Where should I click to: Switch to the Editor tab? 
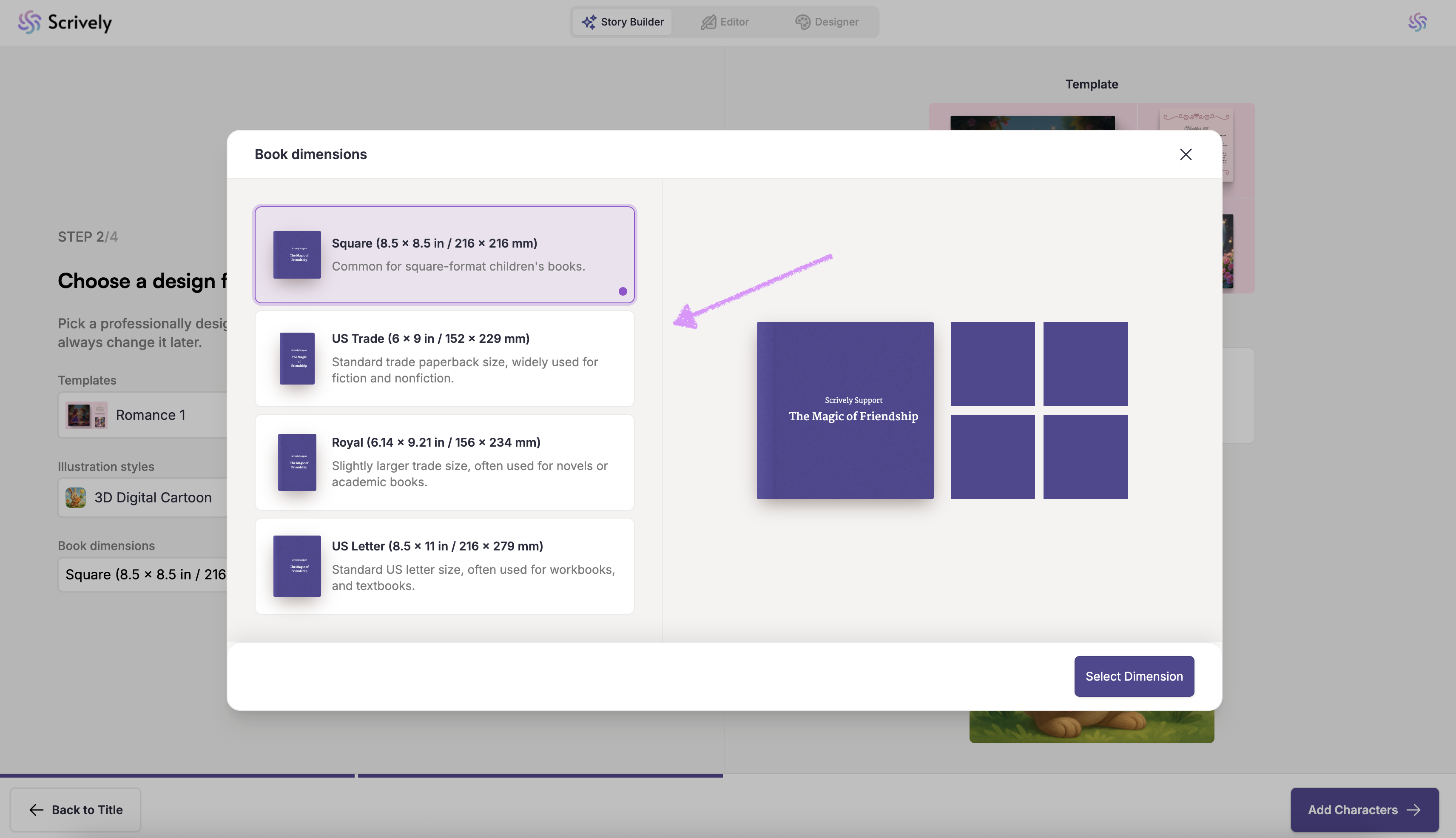tap(724, 22)
